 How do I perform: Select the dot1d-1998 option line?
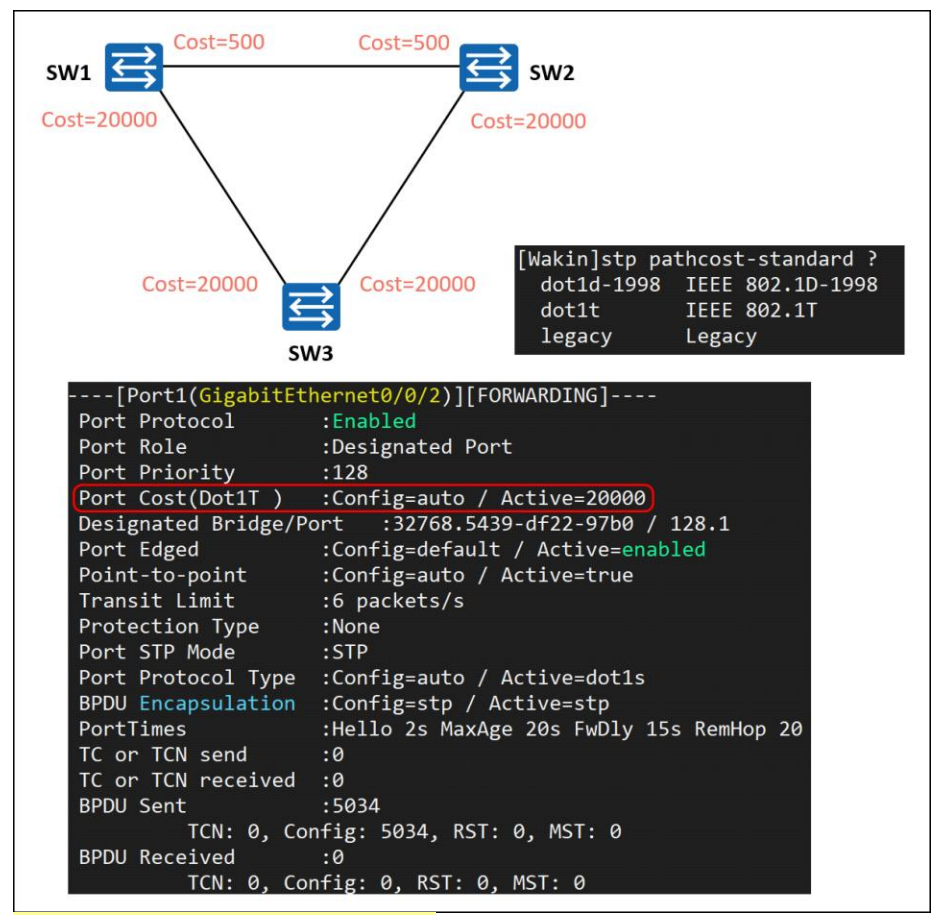[709, 284]
